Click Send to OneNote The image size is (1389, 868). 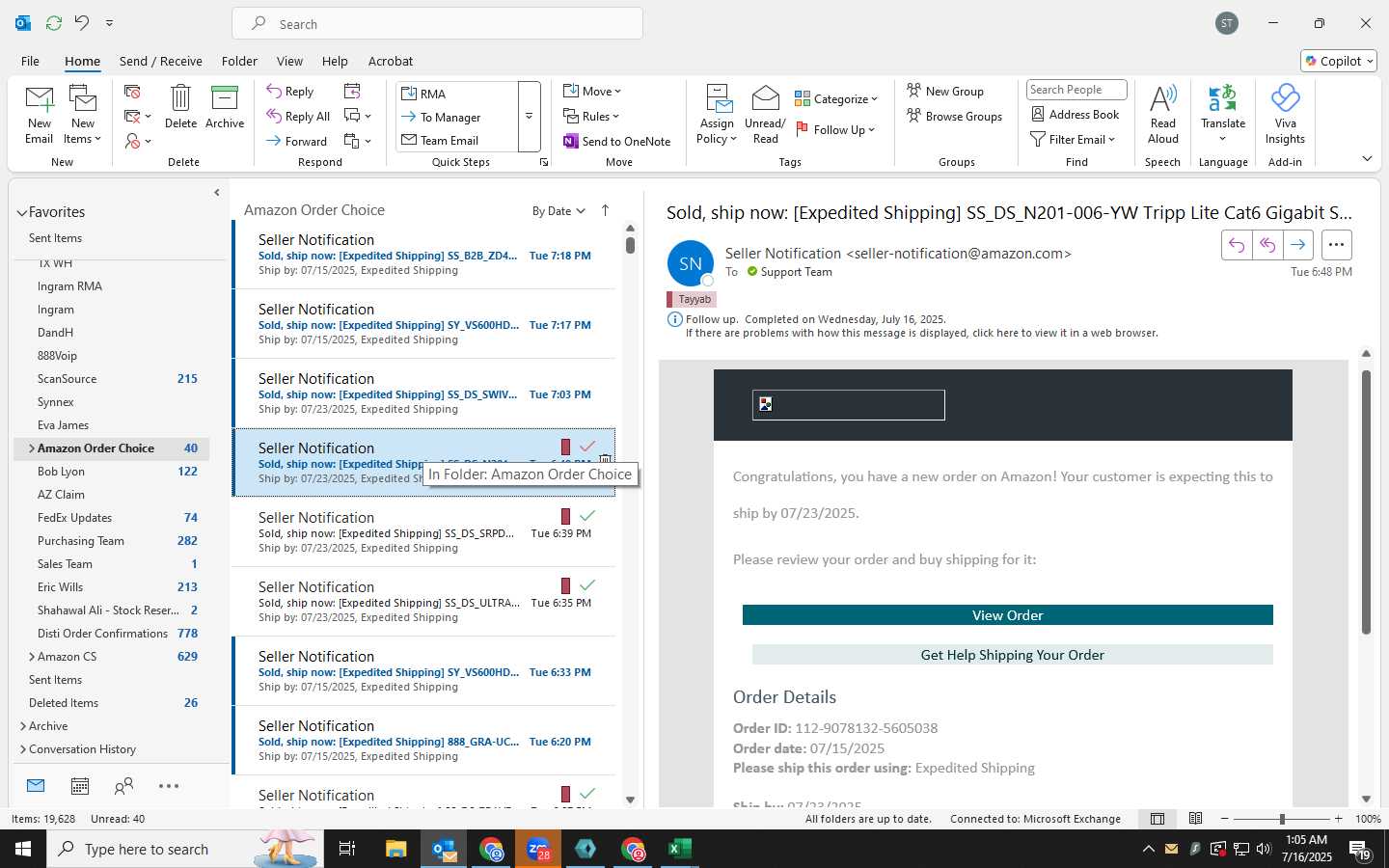point(617,141)
